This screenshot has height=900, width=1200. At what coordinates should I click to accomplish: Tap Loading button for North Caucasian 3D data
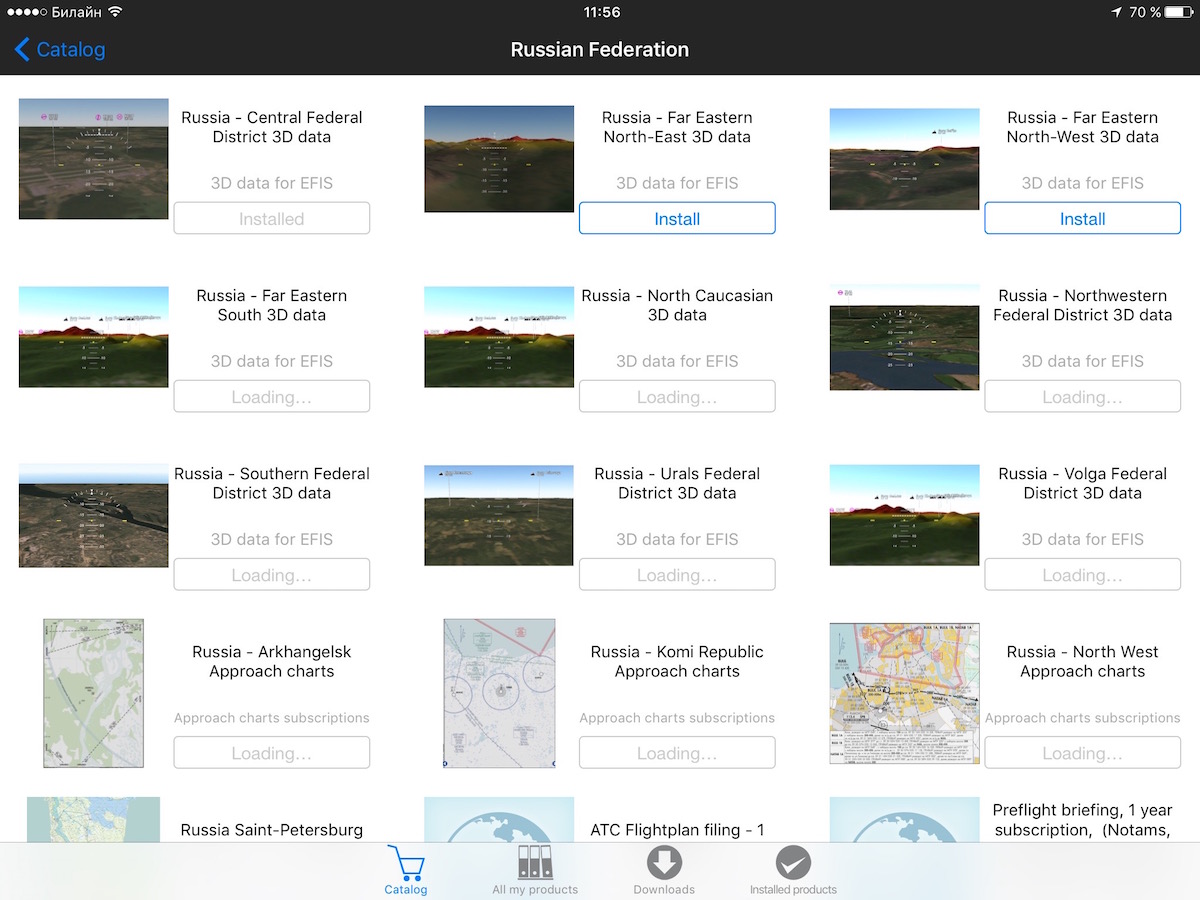click(677, 397)
